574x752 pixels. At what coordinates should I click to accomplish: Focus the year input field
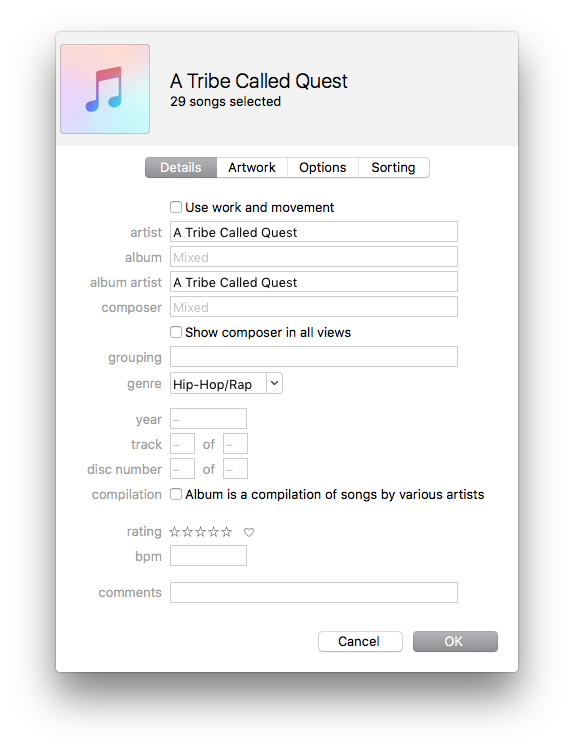tap(208, 419)
